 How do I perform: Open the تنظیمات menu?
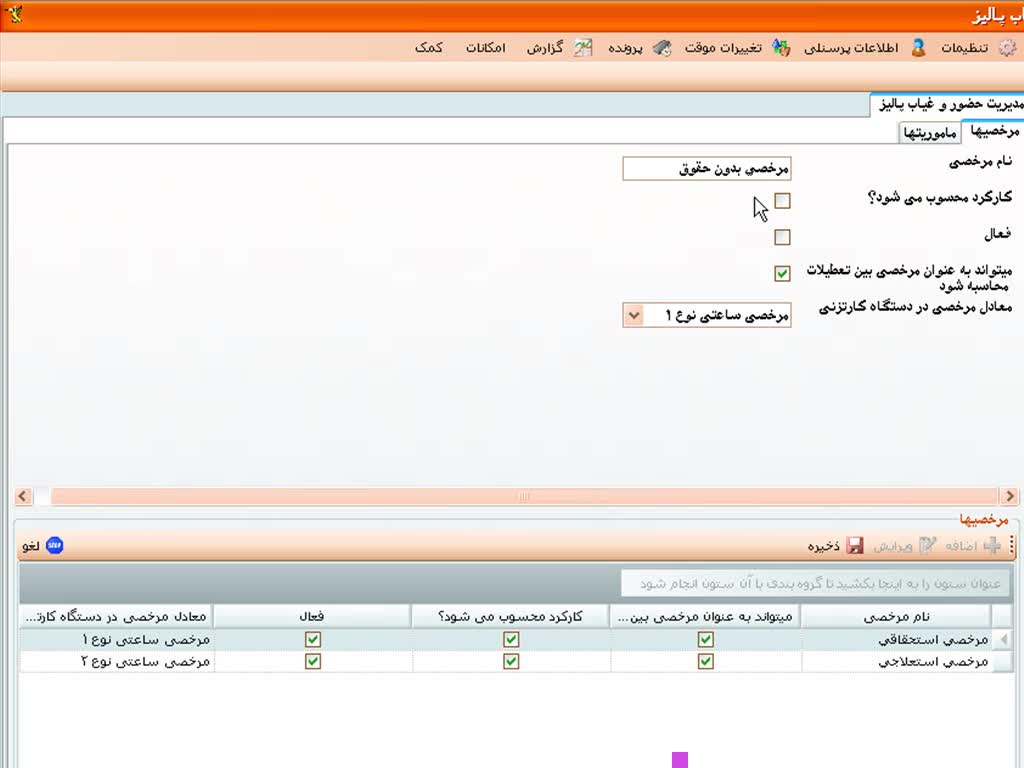[x=965, y=48]
